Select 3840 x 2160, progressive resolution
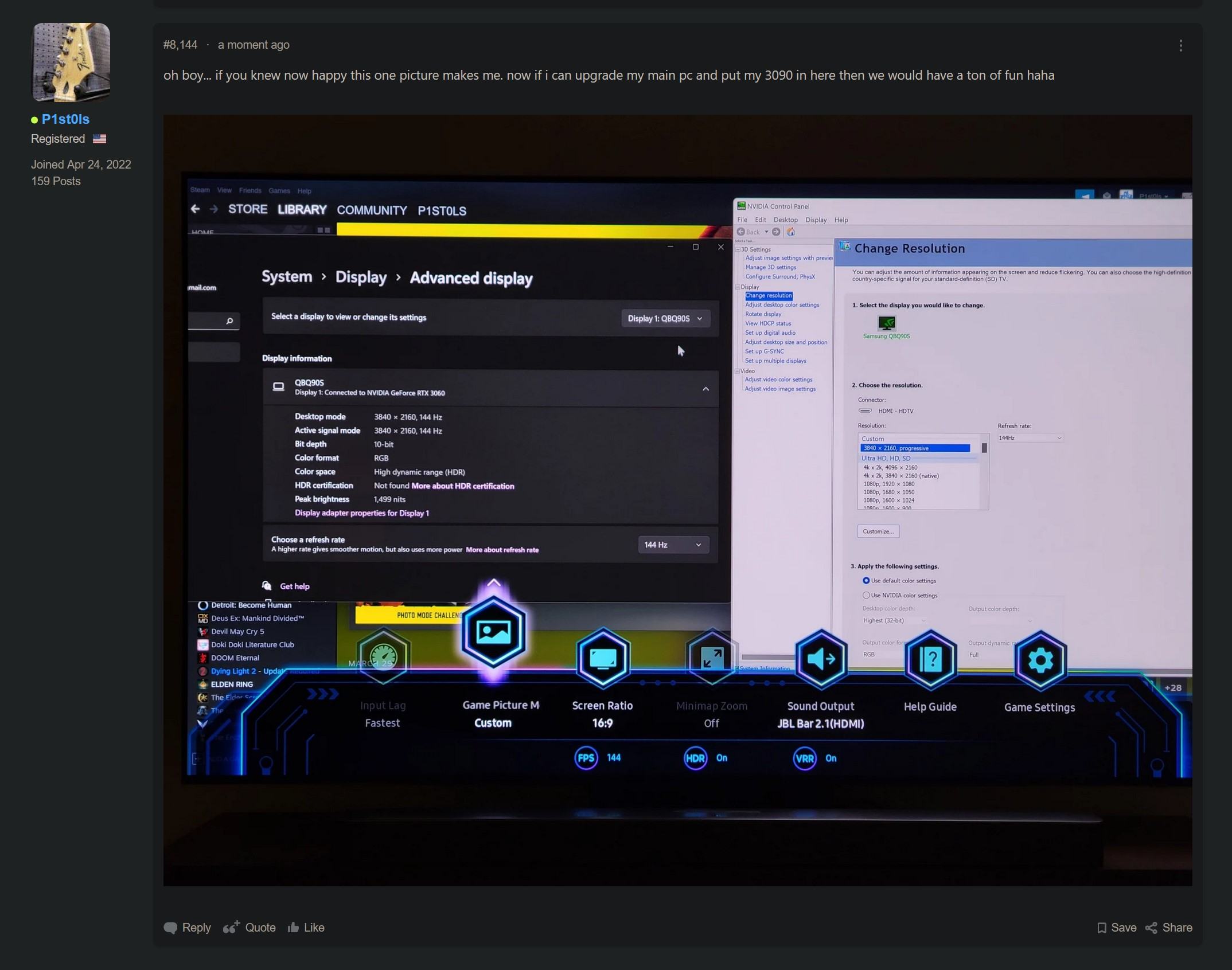1232x970 pixels. point(915,448)
